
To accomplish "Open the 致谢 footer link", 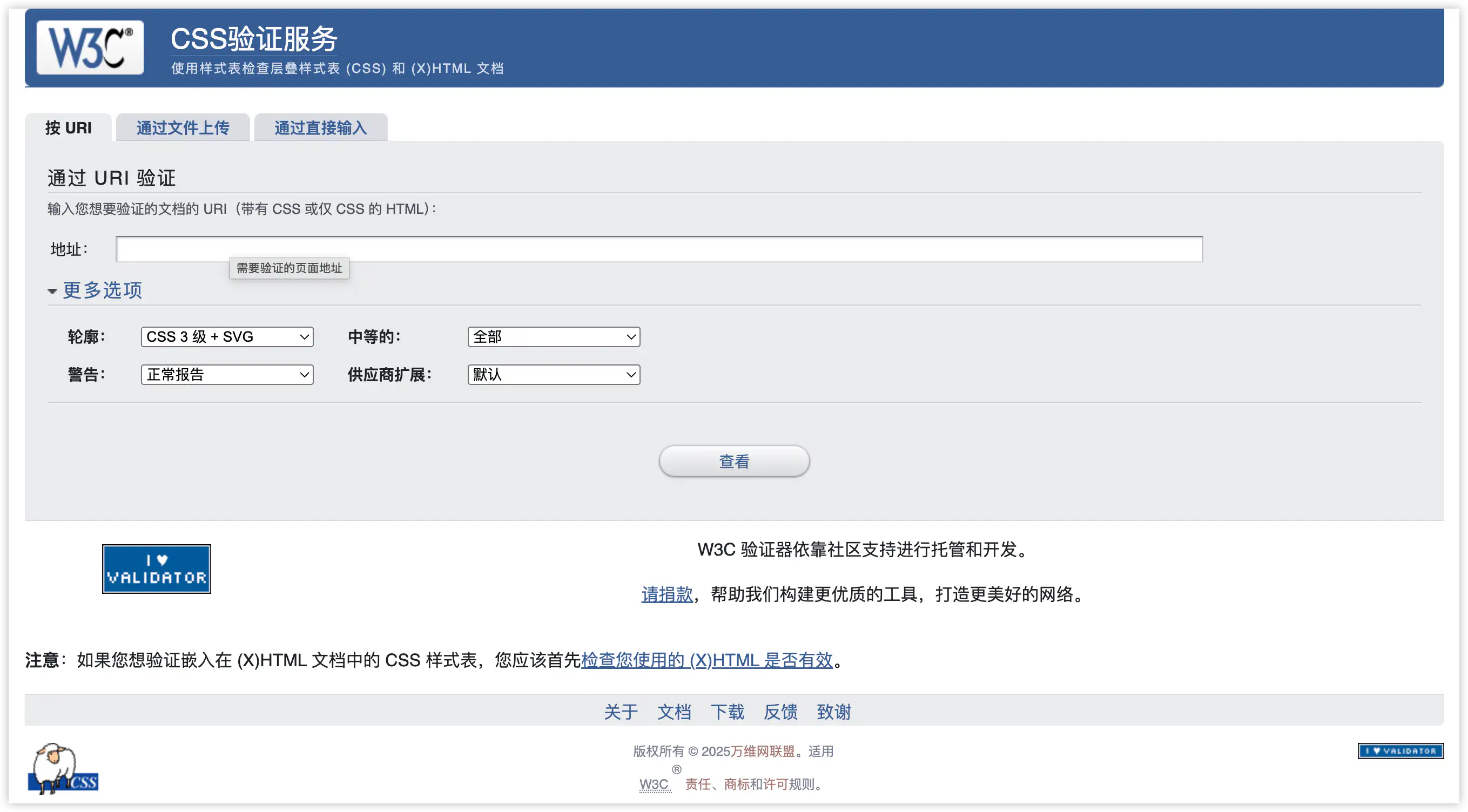I will pyautogui.click(x=834, y=711).
